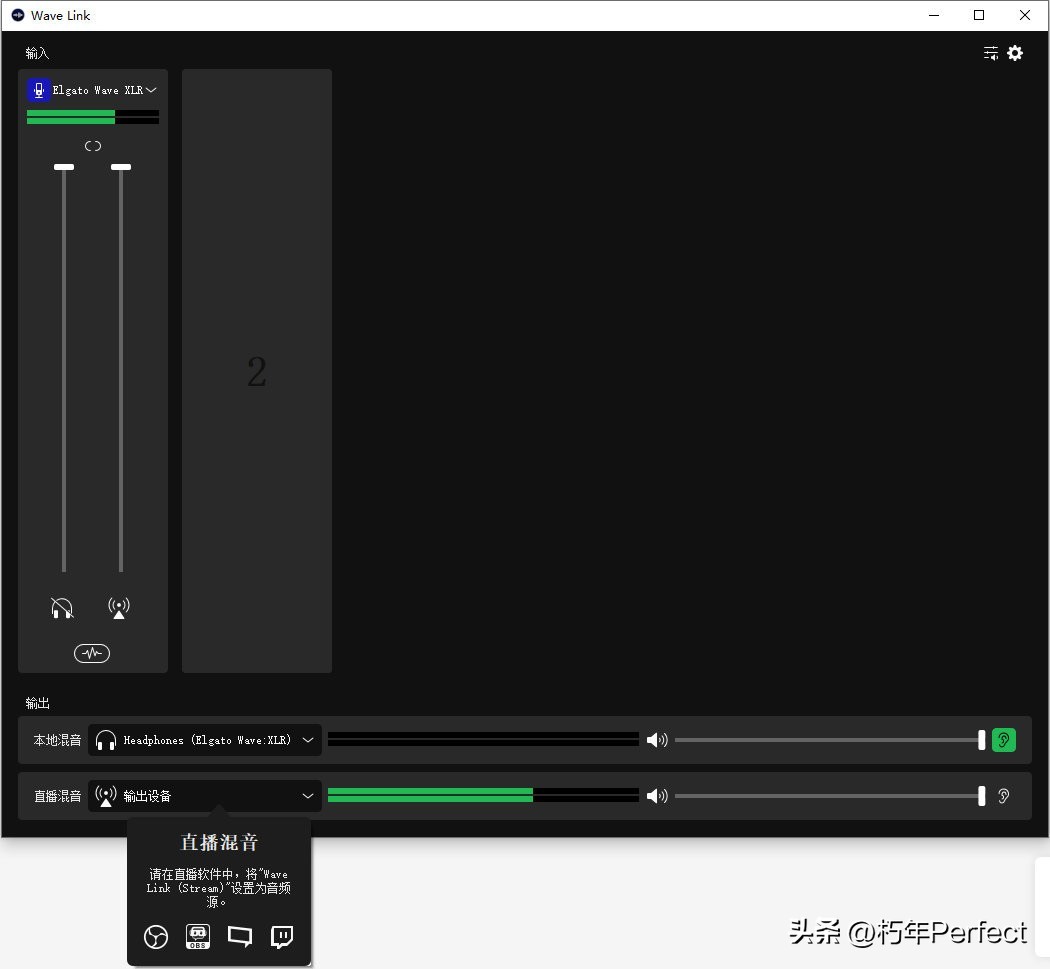Click the Elgato Wave XLR microphone icon
The image size is (1050, 969).
click(x=39, y=90)
